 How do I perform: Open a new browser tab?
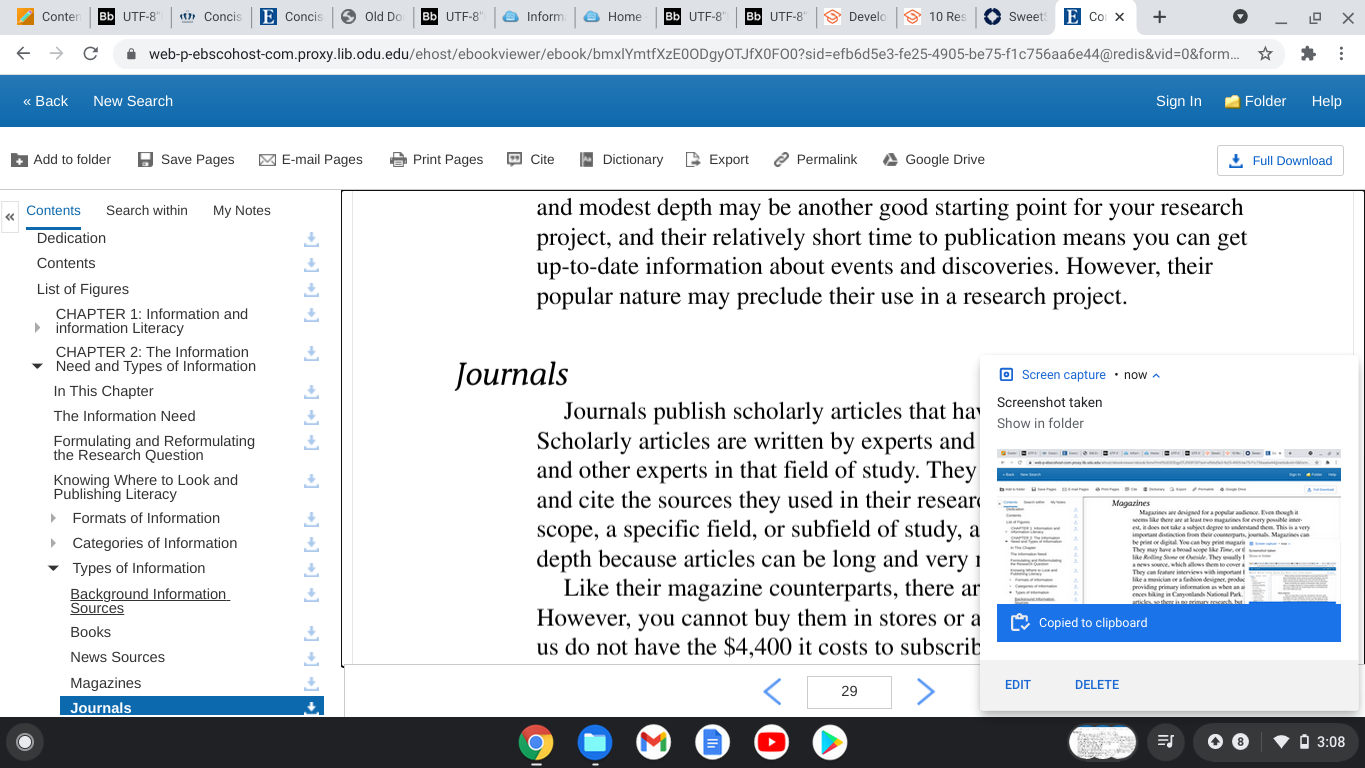click(1160, 17)
